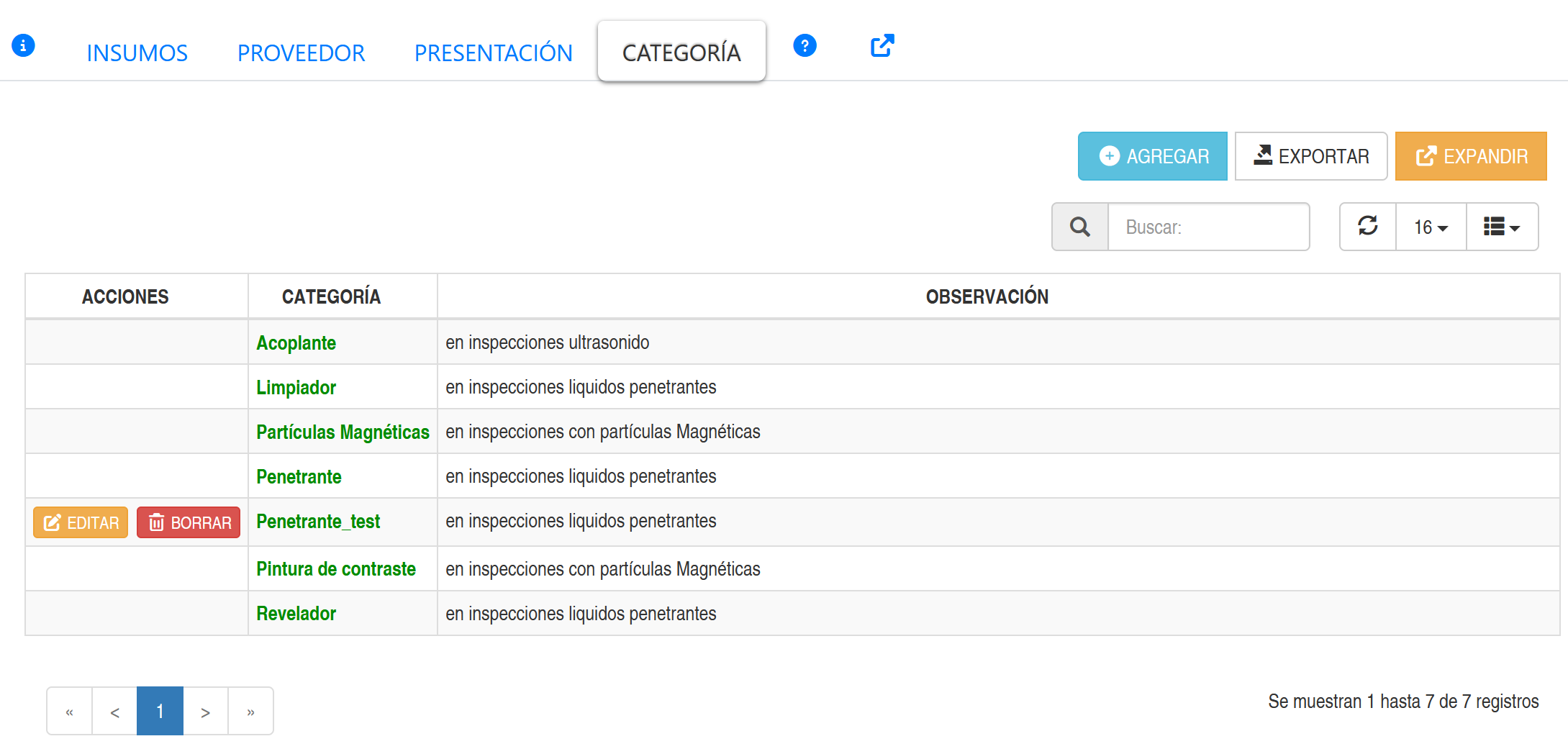
Task: Open the 16 rows-per-page dropdown
Action: point(1431,227)
